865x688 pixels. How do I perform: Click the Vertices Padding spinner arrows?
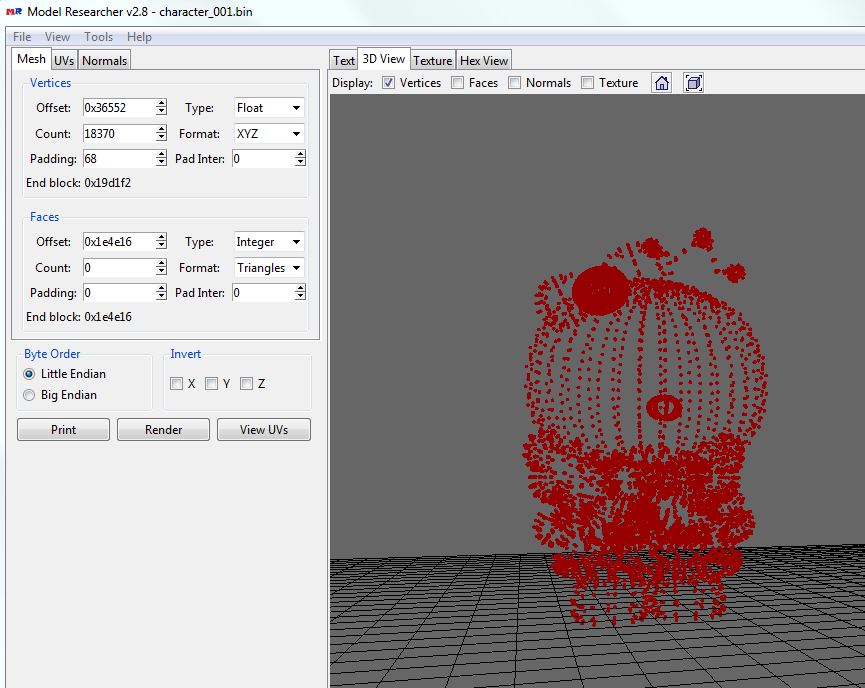pos(161,159)
